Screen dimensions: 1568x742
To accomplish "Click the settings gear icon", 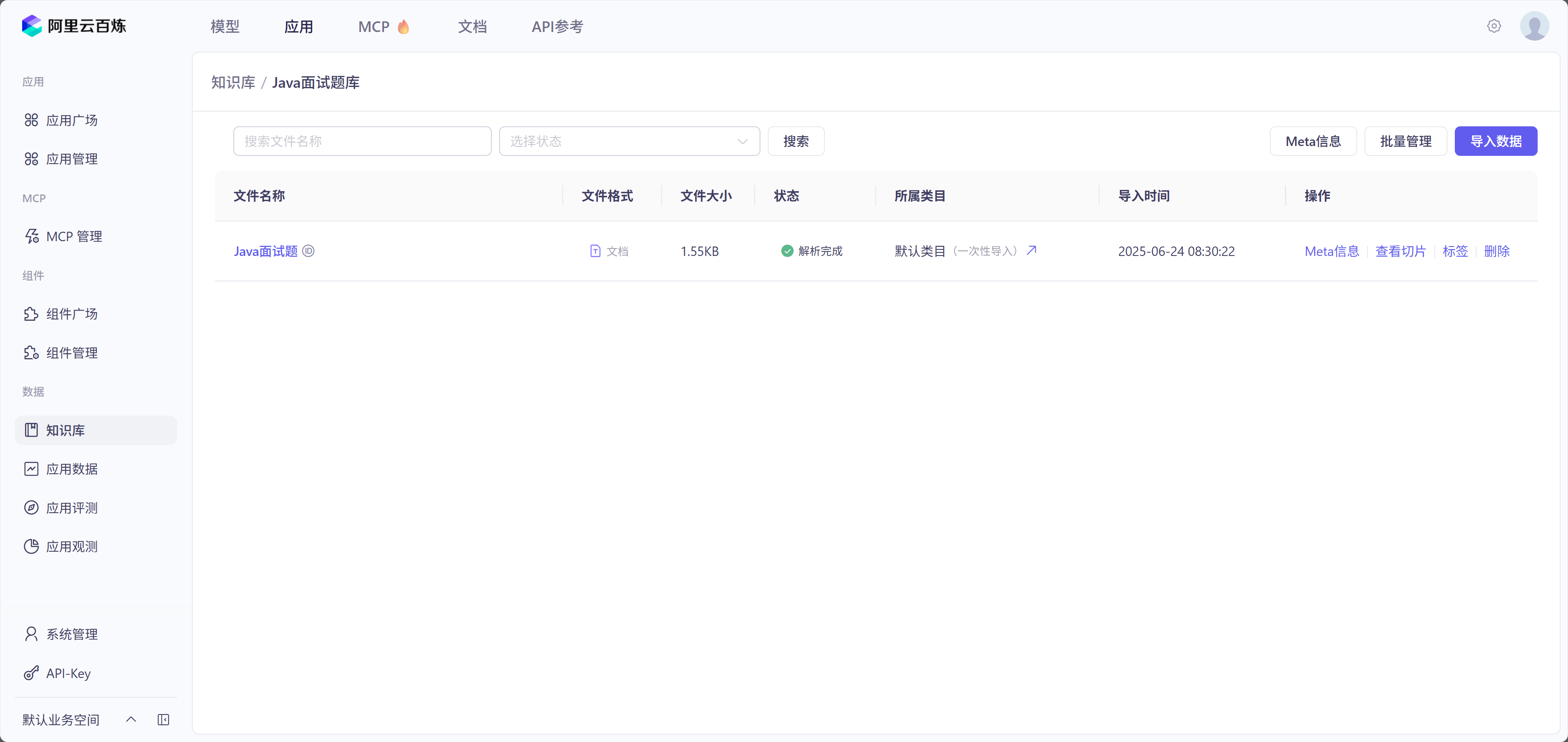I will [1494, 26].
